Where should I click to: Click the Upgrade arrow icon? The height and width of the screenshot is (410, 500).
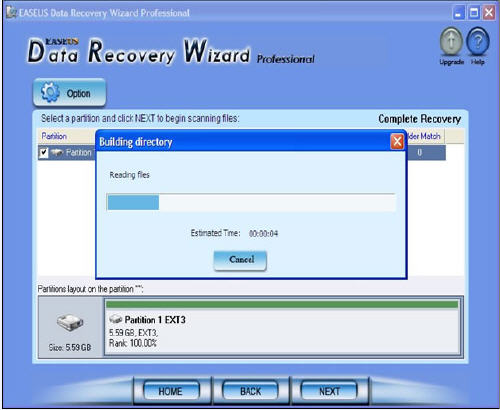(451, 41)
